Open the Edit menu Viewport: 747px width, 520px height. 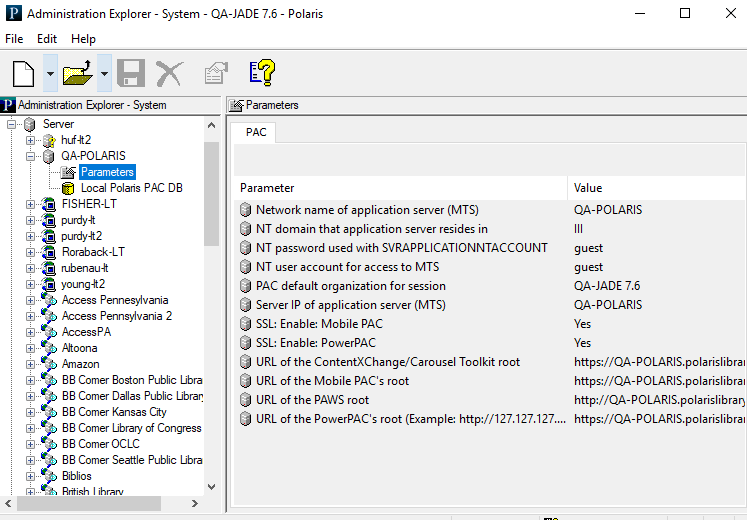click(x=47, y=39)
